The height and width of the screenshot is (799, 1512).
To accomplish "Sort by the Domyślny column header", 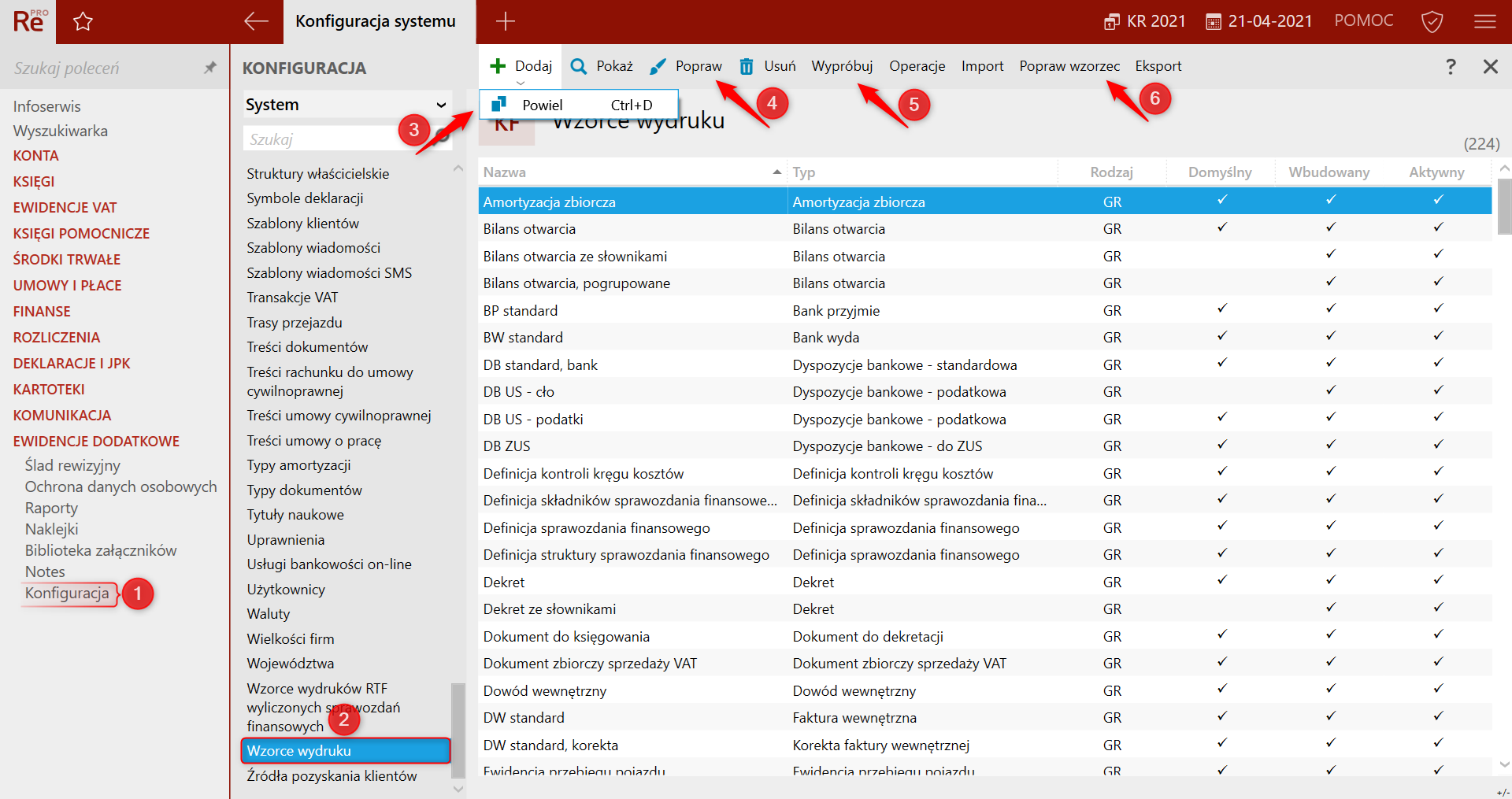I will (x=1220, y=172).
